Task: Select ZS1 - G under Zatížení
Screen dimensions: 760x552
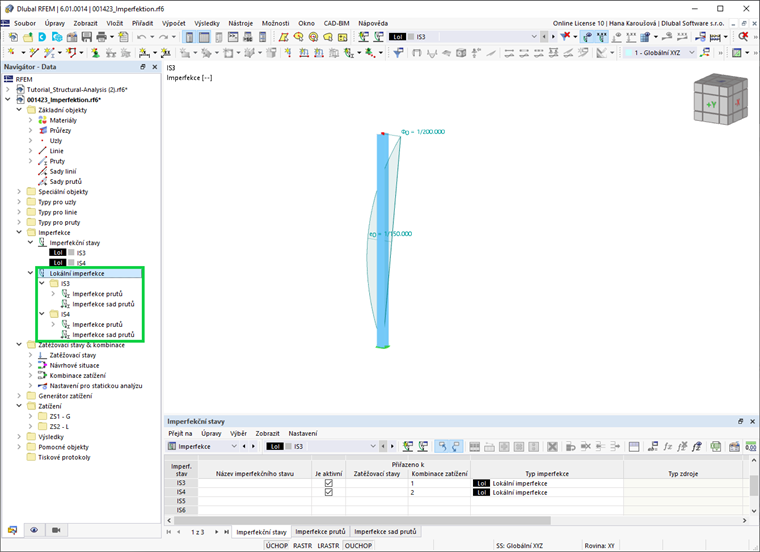Action: click(x=60, y=416)
